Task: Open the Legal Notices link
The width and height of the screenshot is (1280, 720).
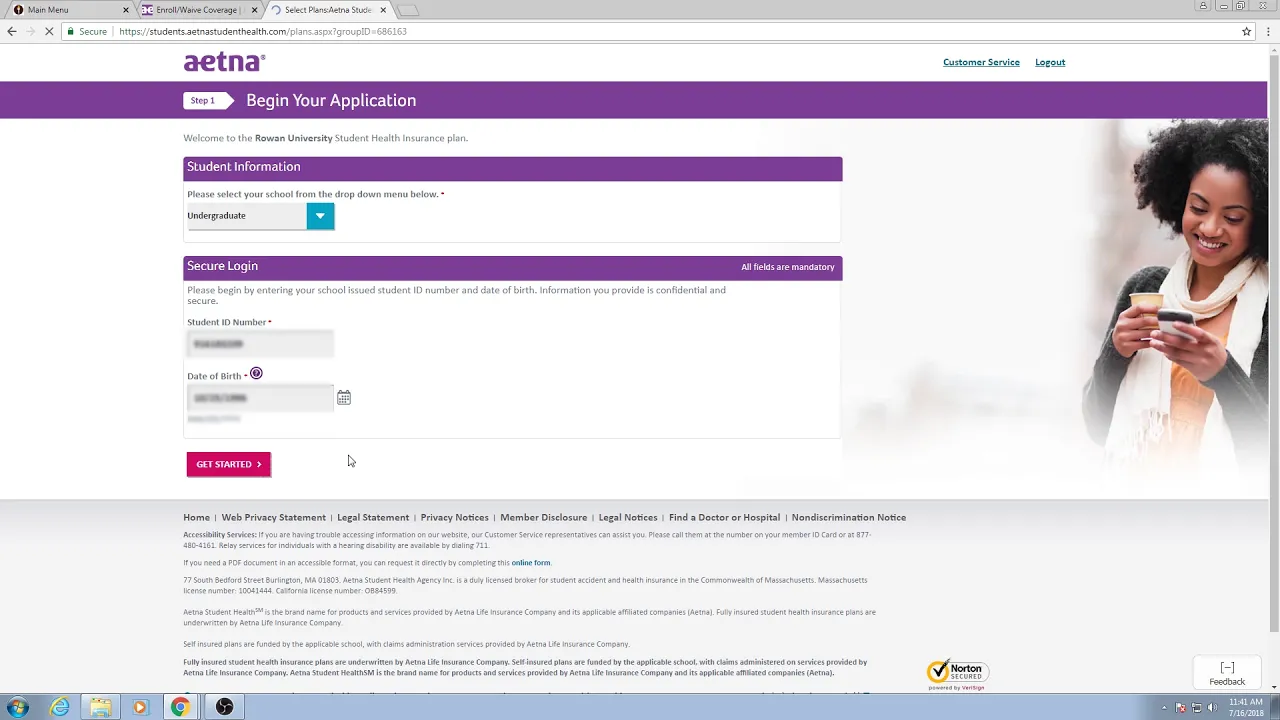Action: pos(628,517)
